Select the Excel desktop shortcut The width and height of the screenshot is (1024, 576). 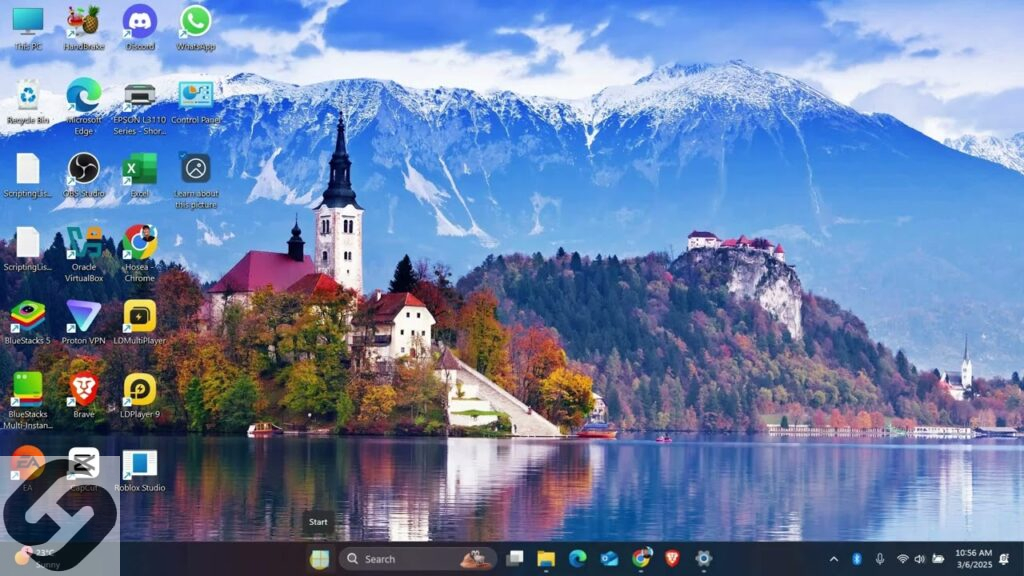coord(140,175)
